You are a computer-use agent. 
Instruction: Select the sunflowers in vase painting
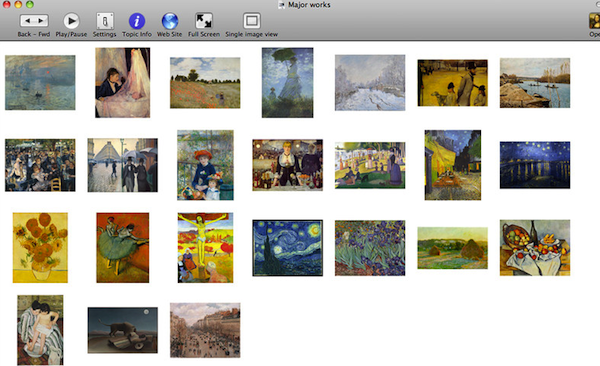coord(40,248)
